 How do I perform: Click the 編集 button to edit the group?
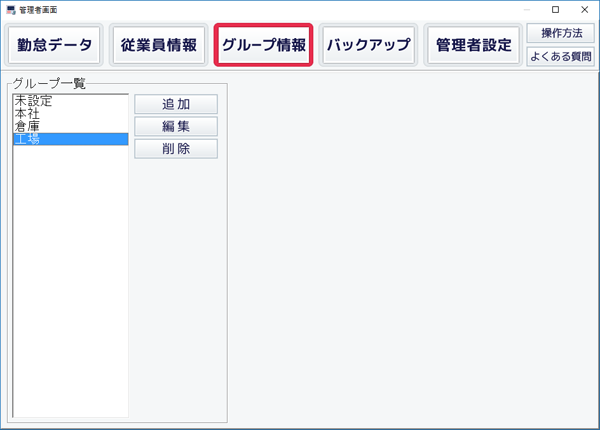coord(176,127)
